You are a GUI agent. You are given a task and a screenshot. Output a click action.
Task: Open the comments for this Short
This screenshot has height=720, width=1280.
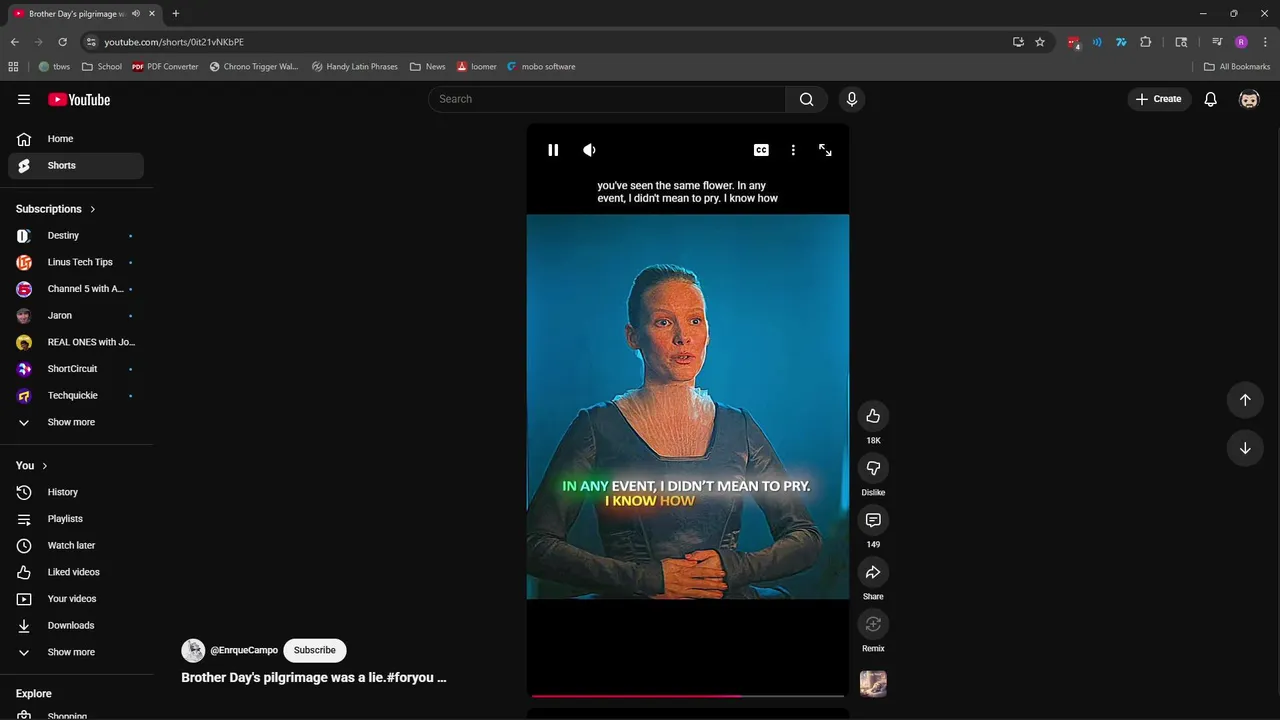pyautogui.click(x=873, y=520)
